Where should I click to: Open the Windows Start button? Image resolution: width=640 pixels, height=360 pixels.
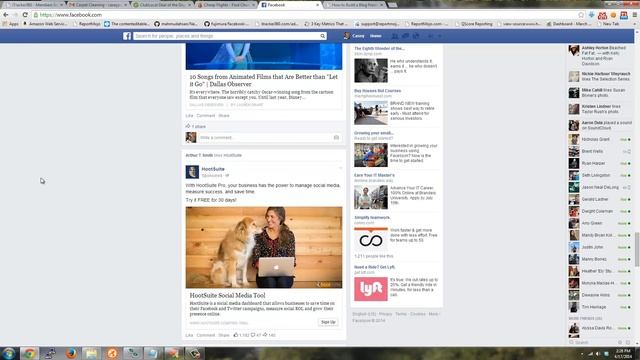point(9,353)
